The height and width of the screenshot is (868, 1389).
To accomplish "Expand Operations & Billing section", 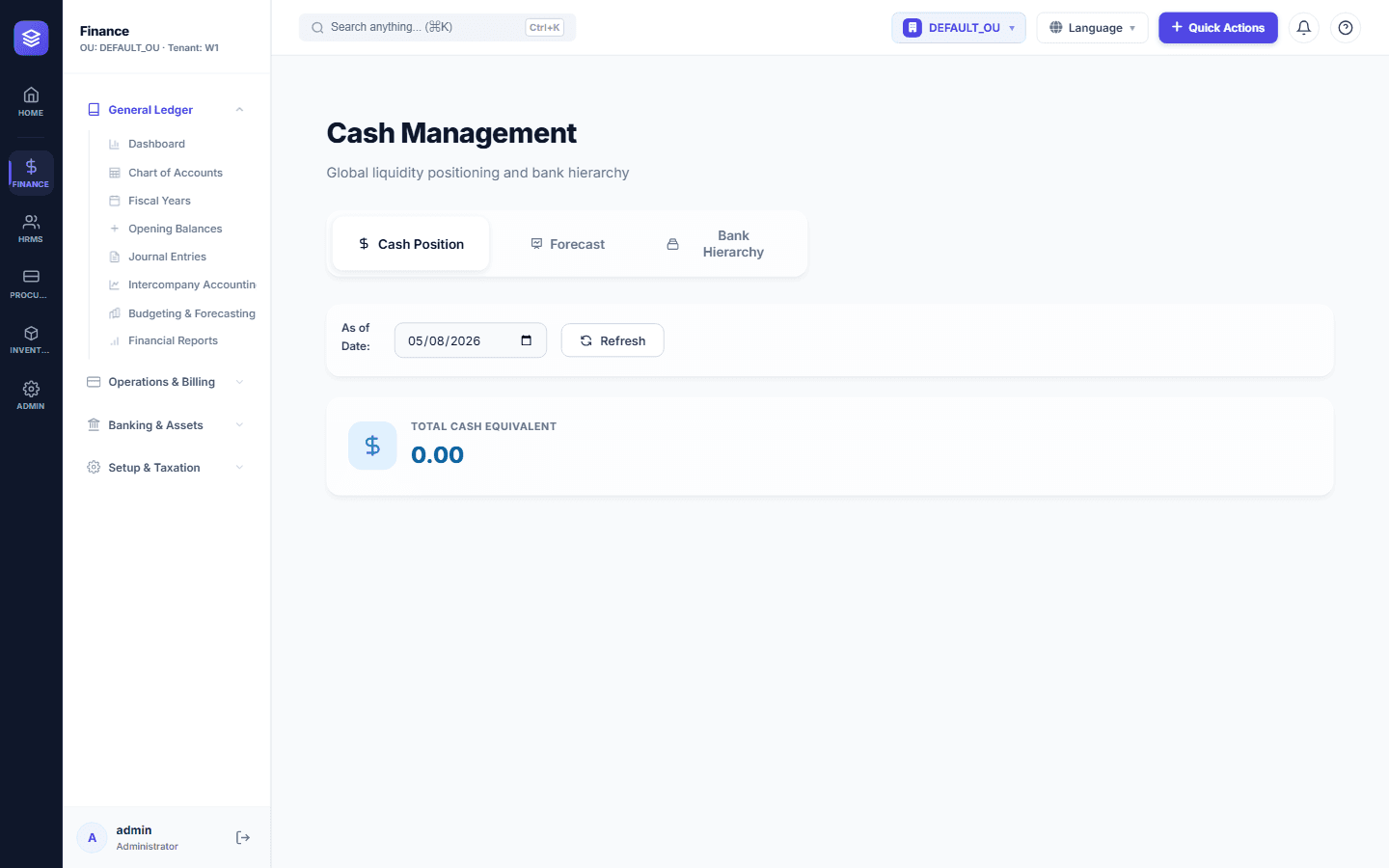I will point(165,382).
